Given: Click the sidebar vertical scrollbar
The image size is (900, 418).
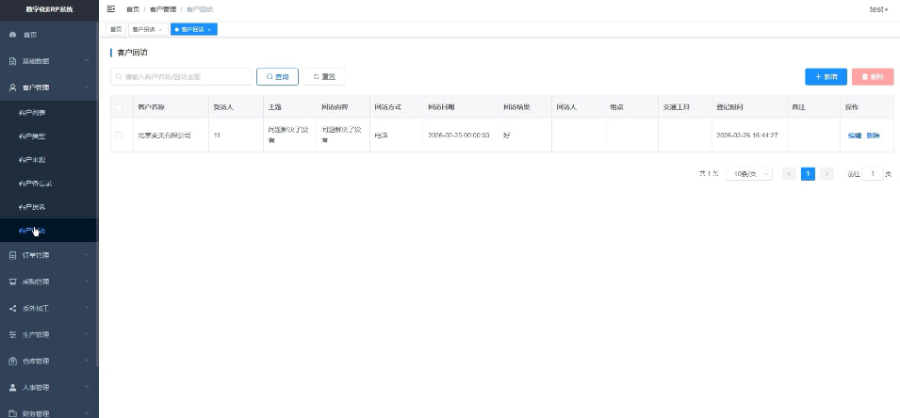Looking at the screenshot, I should (98, 195).
